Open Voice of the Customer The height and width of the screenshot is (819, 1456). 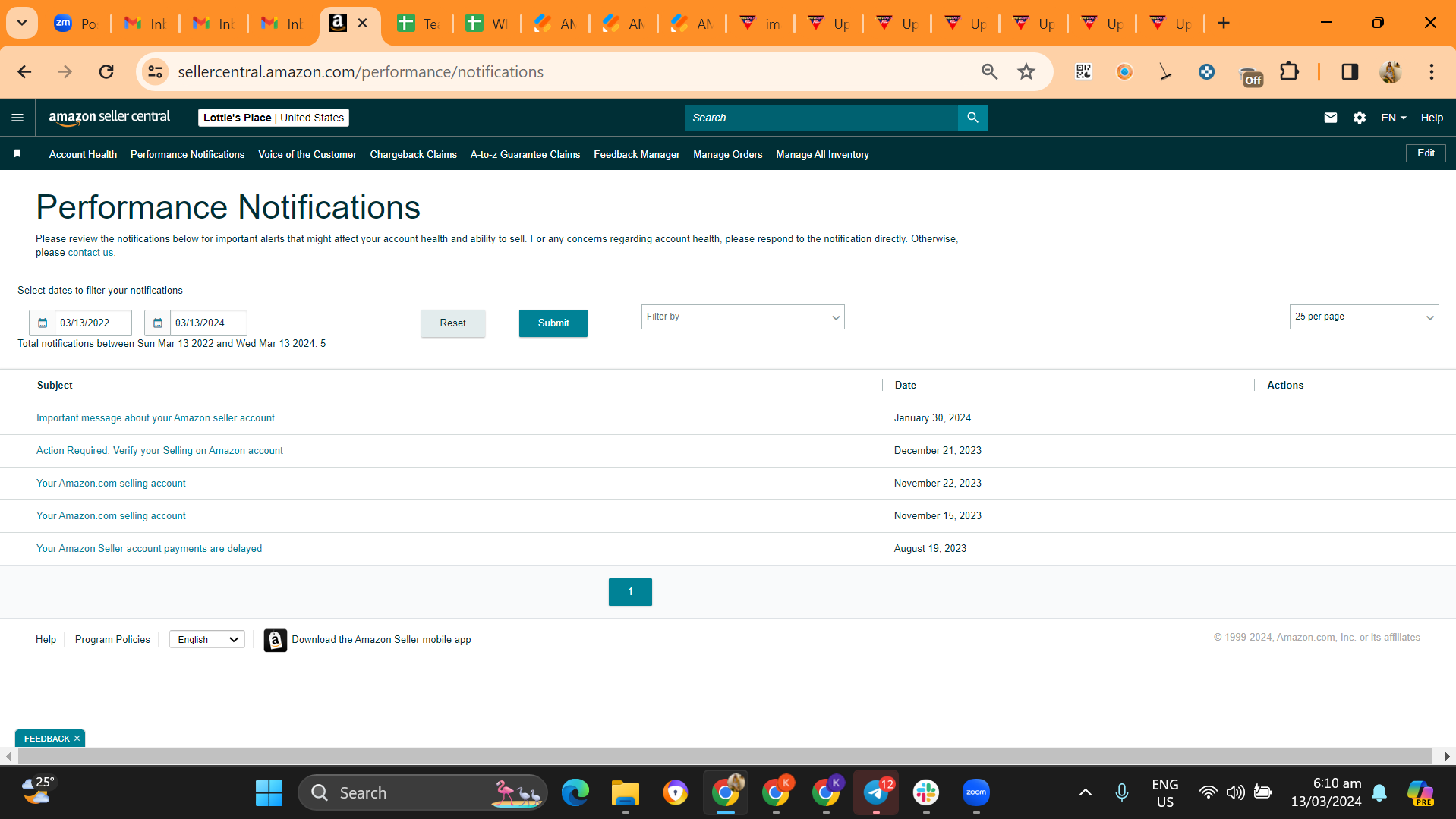coord(307,155)
